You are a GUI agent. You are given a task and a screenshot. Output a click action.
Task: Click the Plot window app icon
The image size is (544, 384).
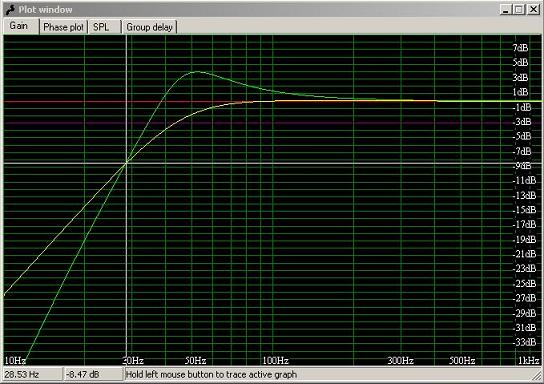click(10, 10)
